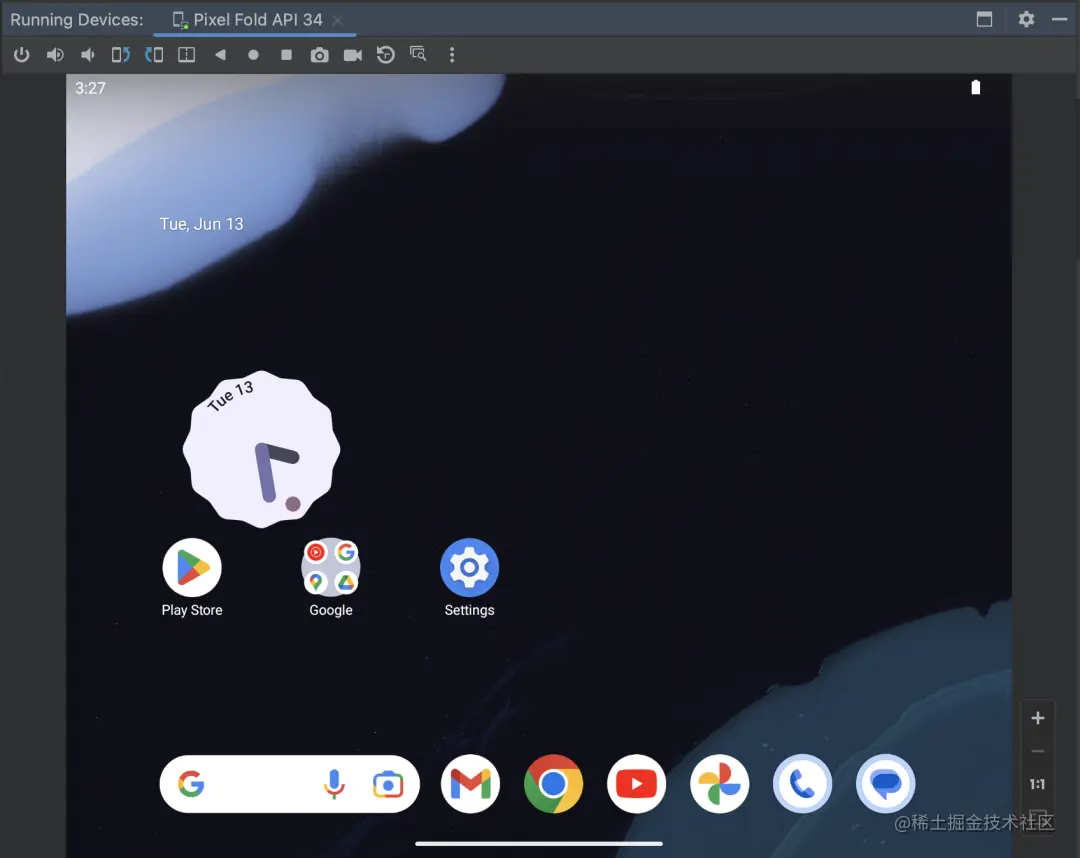The height and width of the screenshot is (858, 1080).
Task: Tap the Tue, Jun 13 date widget
Action: pos(201,224)
